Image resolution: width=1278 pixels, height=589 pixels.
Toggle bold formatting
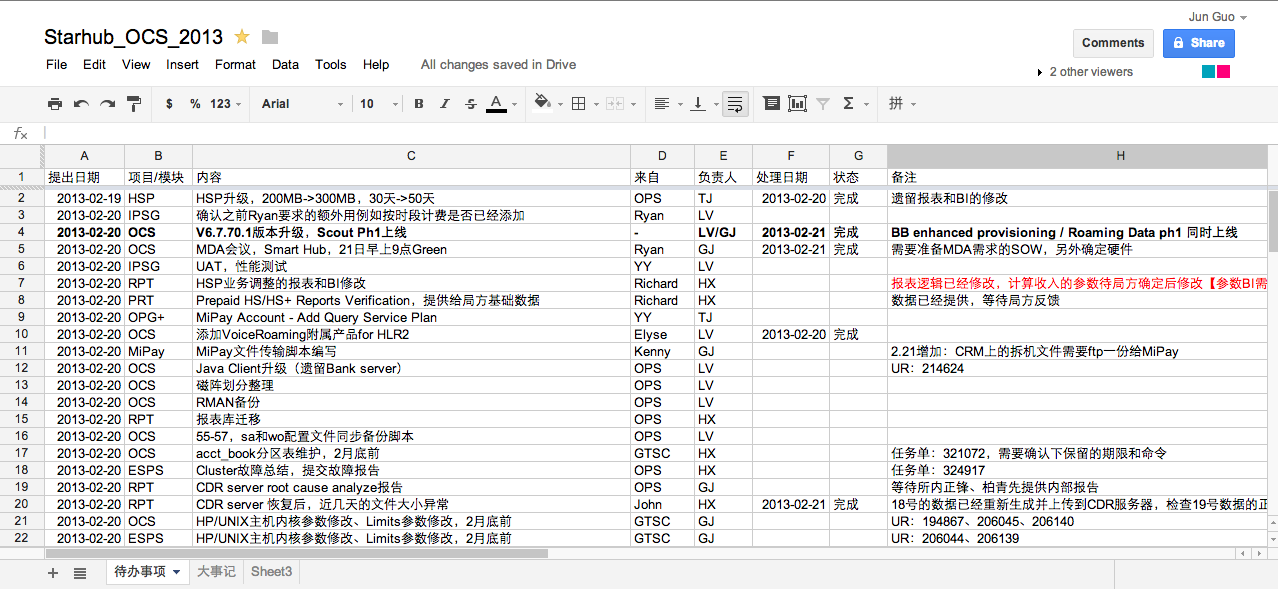point(419,104)
